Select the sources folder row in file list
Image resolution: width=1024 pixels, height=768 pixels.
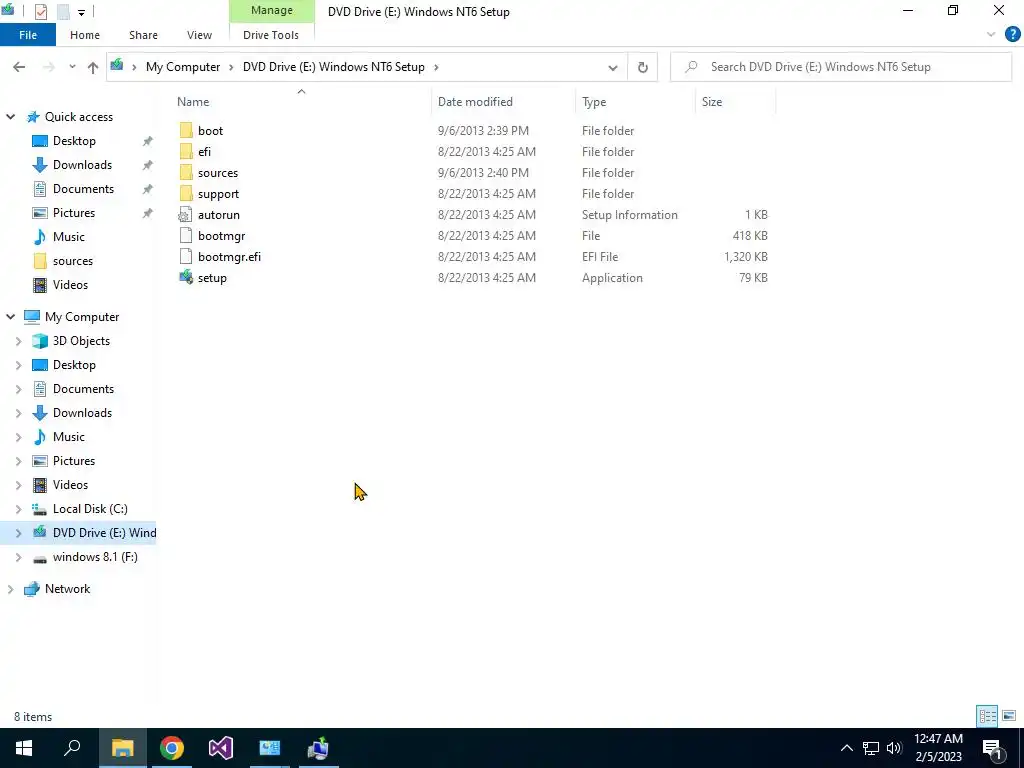473,173
